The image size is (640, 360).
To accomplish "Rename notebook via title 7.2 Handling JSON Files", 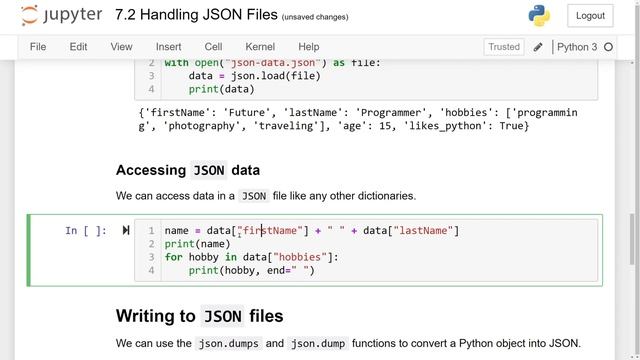I will tap(196, 15).
